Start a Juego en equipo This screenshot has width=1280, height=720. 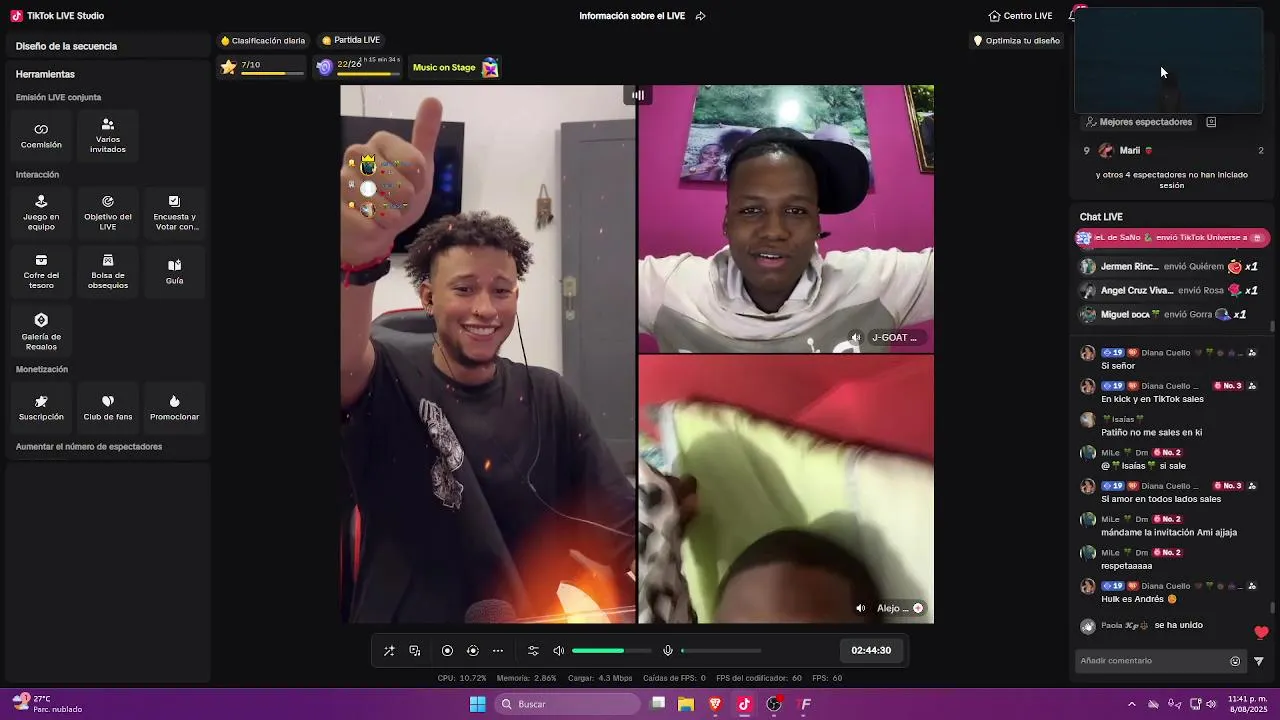[41, 213]
